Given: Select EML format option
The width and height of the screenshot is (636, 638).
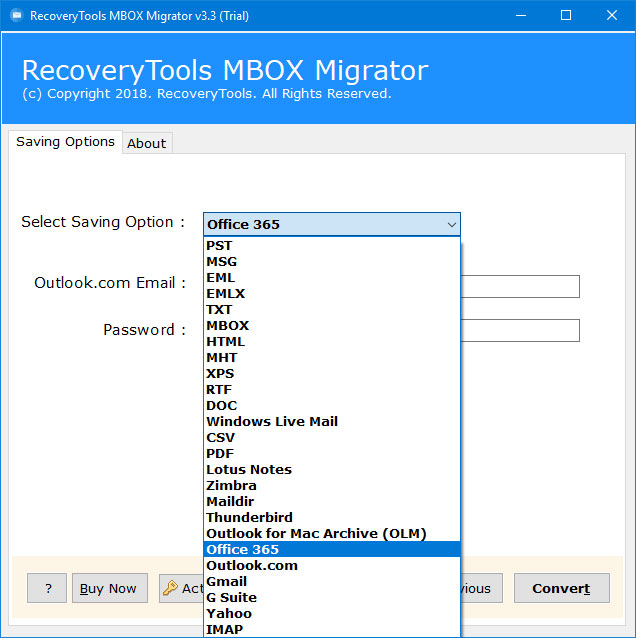Looking at the screenshot, I should [x=332, y=277].
